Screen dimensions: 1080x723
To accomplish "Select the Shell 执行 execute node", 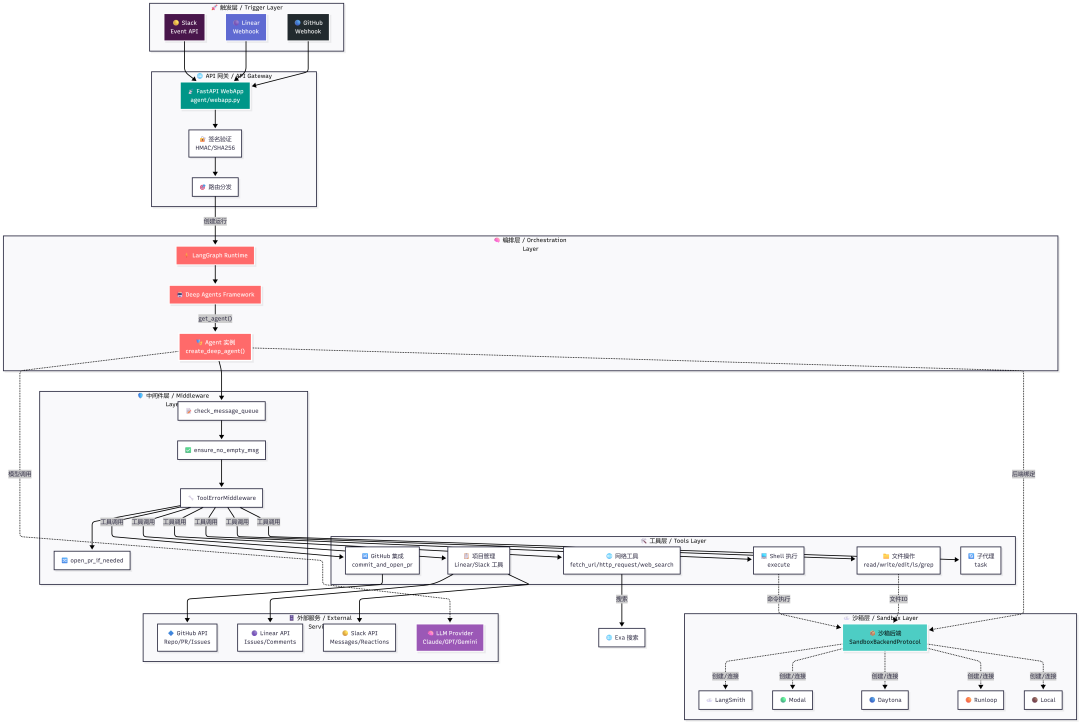I will [x=779, y=560].
